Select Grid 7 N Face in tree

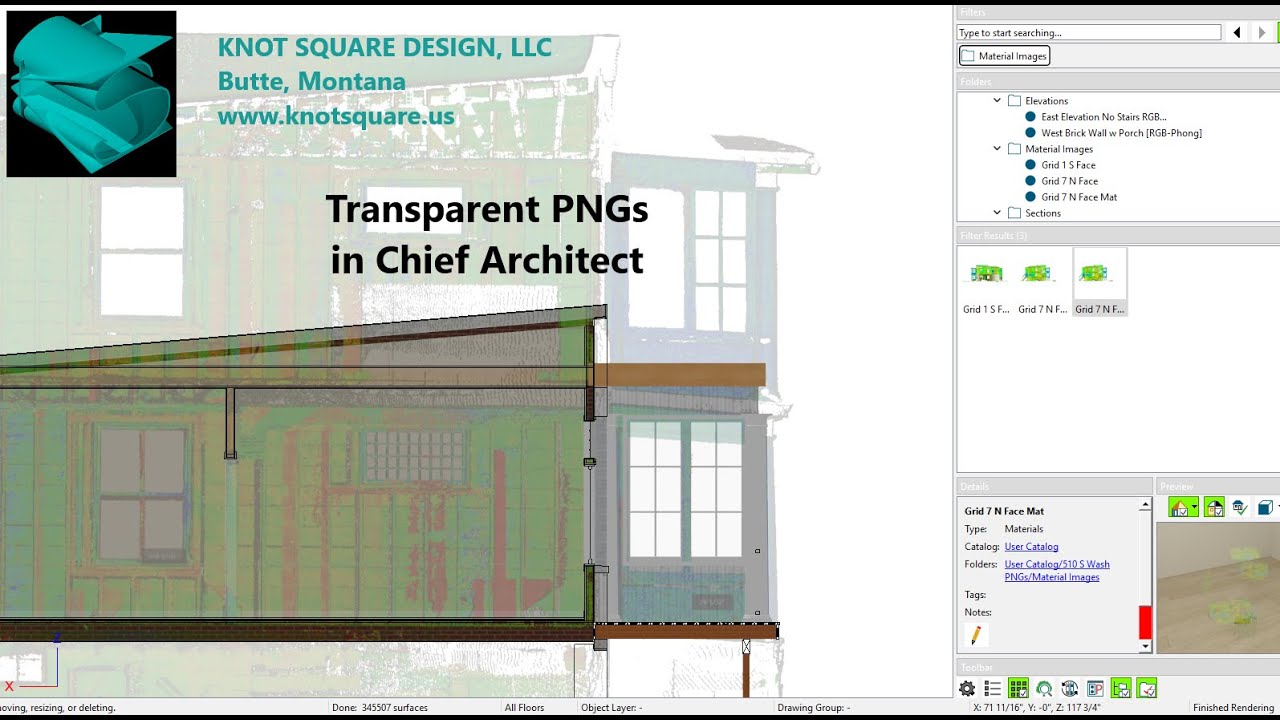pyautogui.click(x=1069, y=181)
